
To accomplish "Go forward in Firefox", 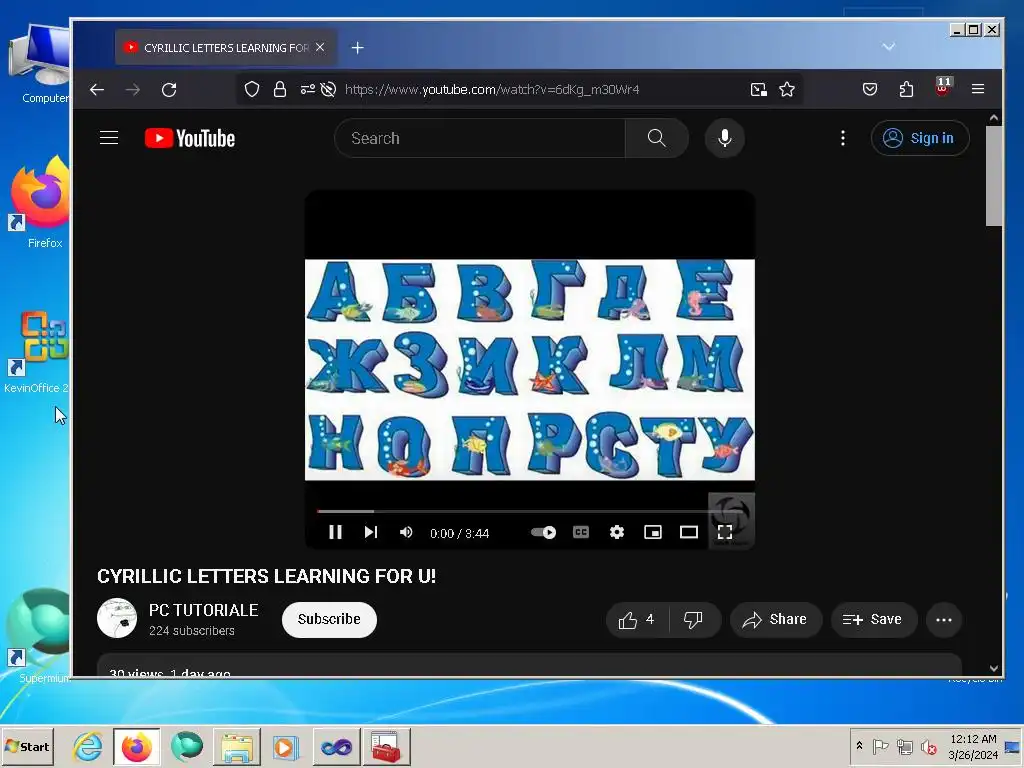I will [x=133, y=89].
